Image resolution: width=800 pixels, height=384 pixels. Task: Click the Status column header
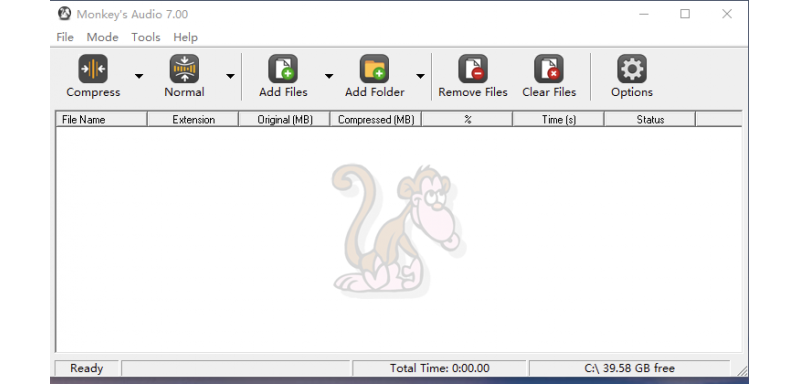pos(650,119)
